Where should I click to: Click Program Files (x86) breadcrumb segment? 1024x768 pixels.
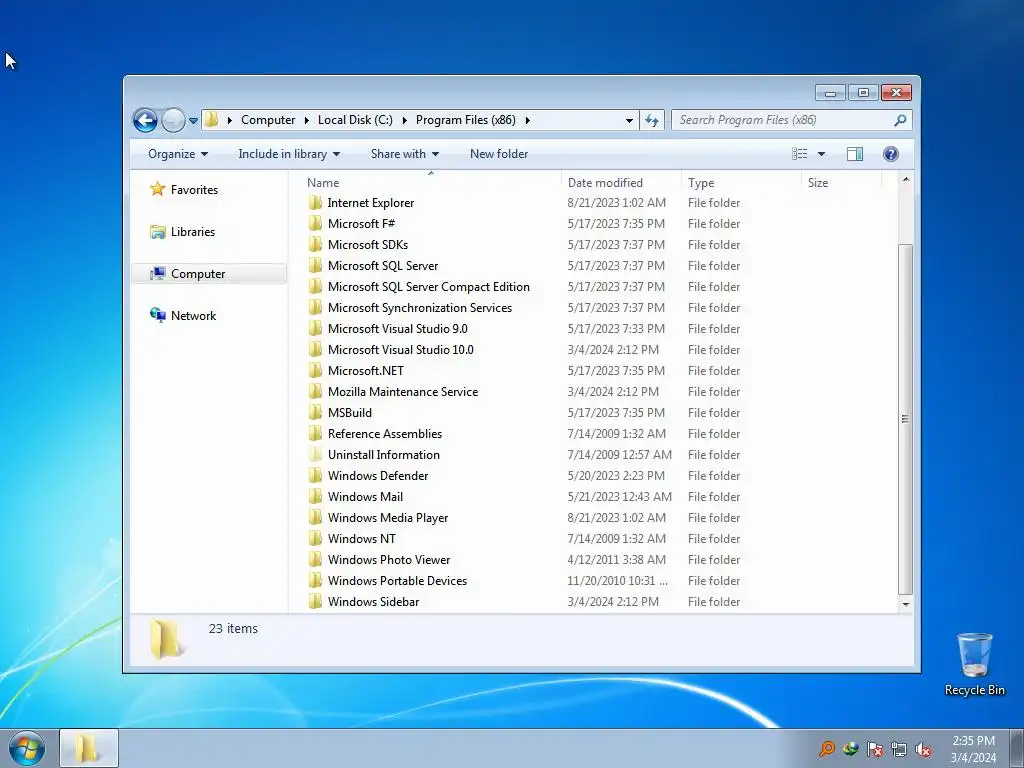[466, 120]
